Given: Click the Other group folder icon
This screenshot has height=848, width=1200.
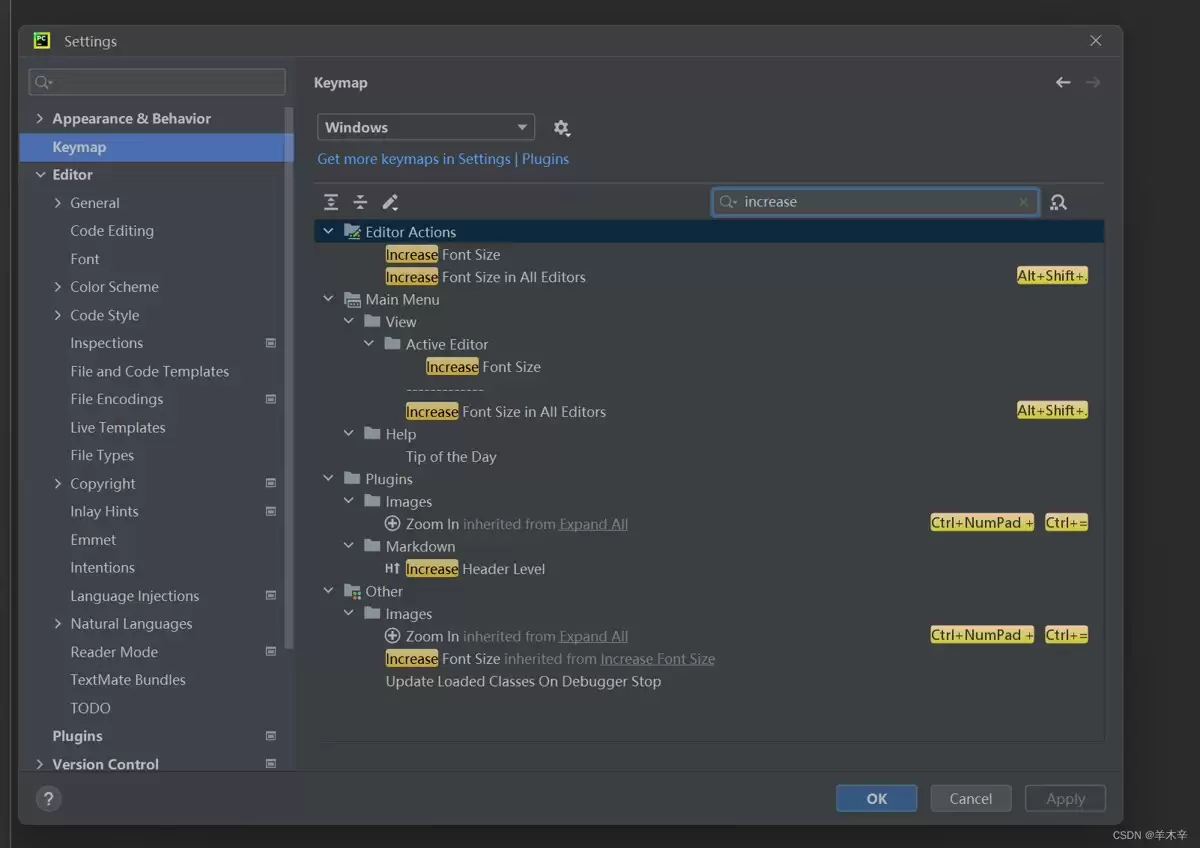Looking at the screenshot, I should (x=352, y=591).
